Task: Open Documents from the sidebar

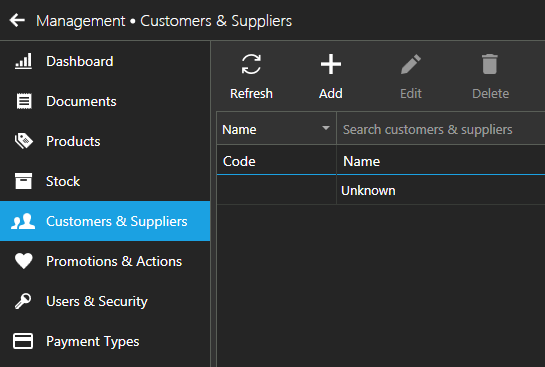Action: click(105, 101)
